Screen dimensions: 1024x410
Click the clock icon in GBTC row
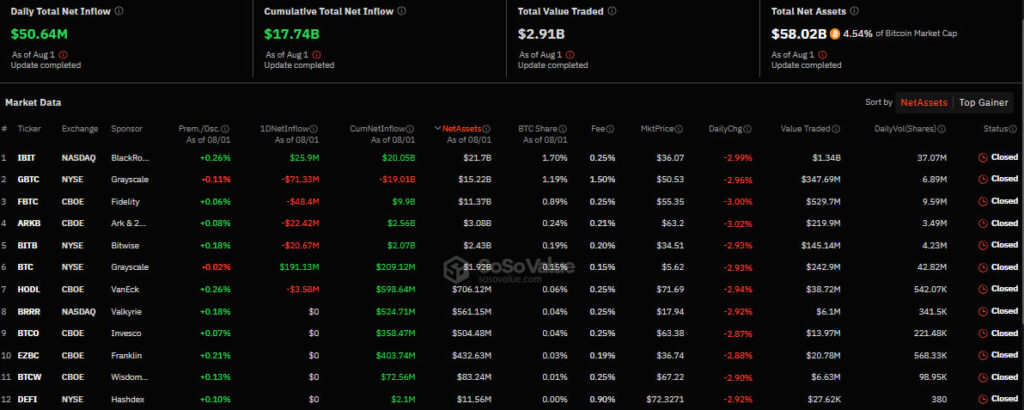click(983, 179)
